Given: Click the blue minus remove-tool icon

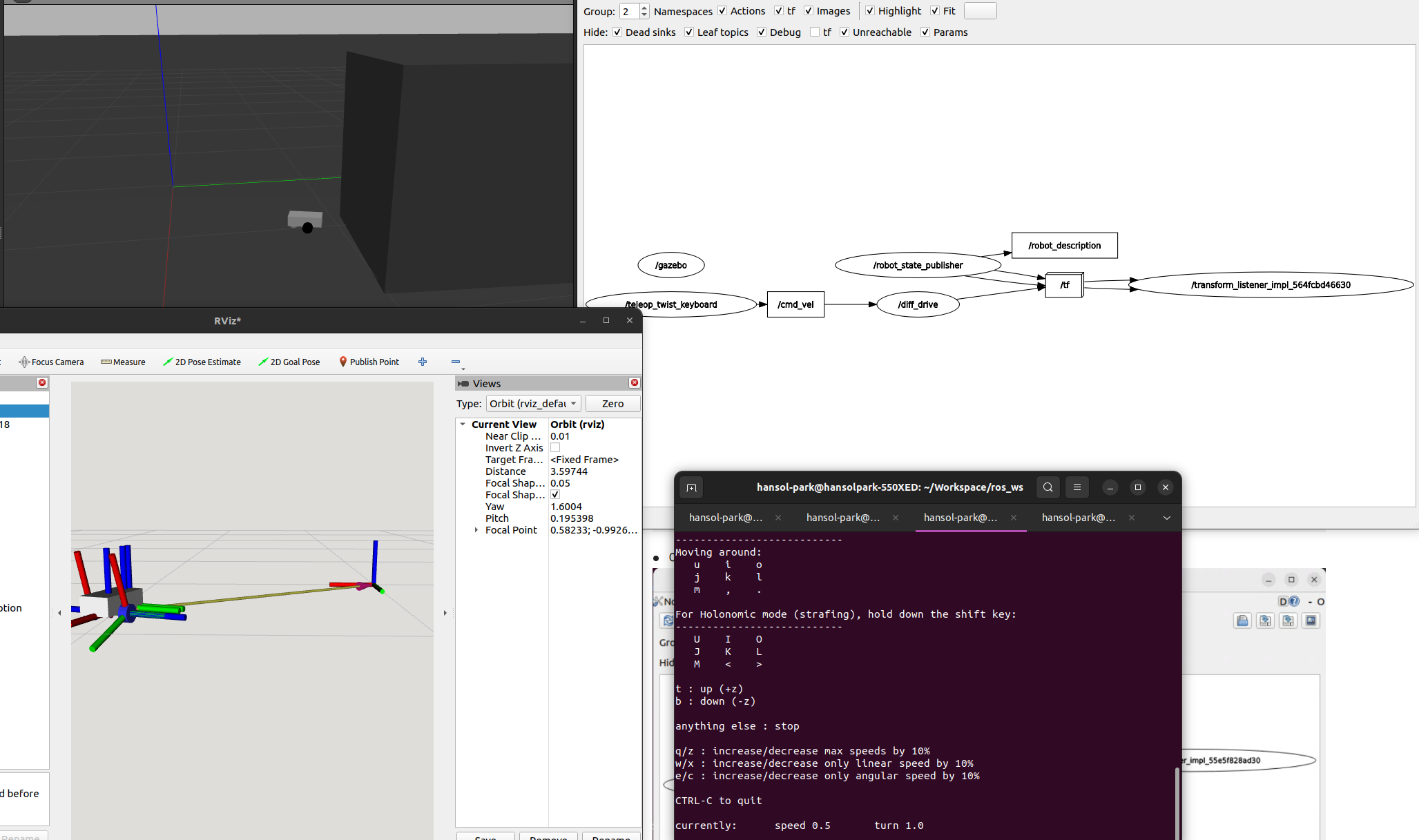Looking at the screenshot, I should coord(456,362).
